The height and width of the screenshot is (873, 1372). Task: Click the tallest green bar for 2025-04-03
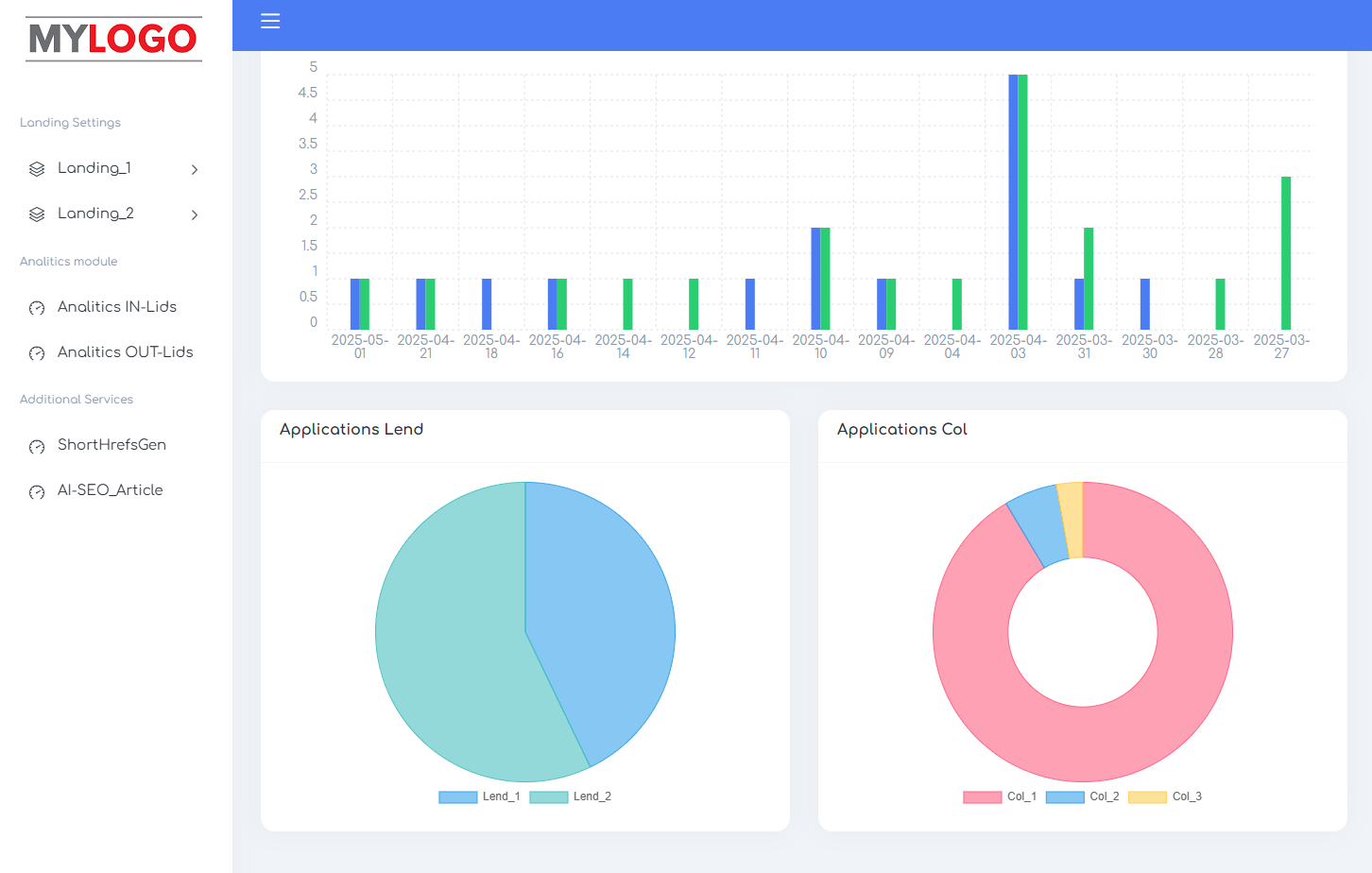click(x=1022, y=201)
